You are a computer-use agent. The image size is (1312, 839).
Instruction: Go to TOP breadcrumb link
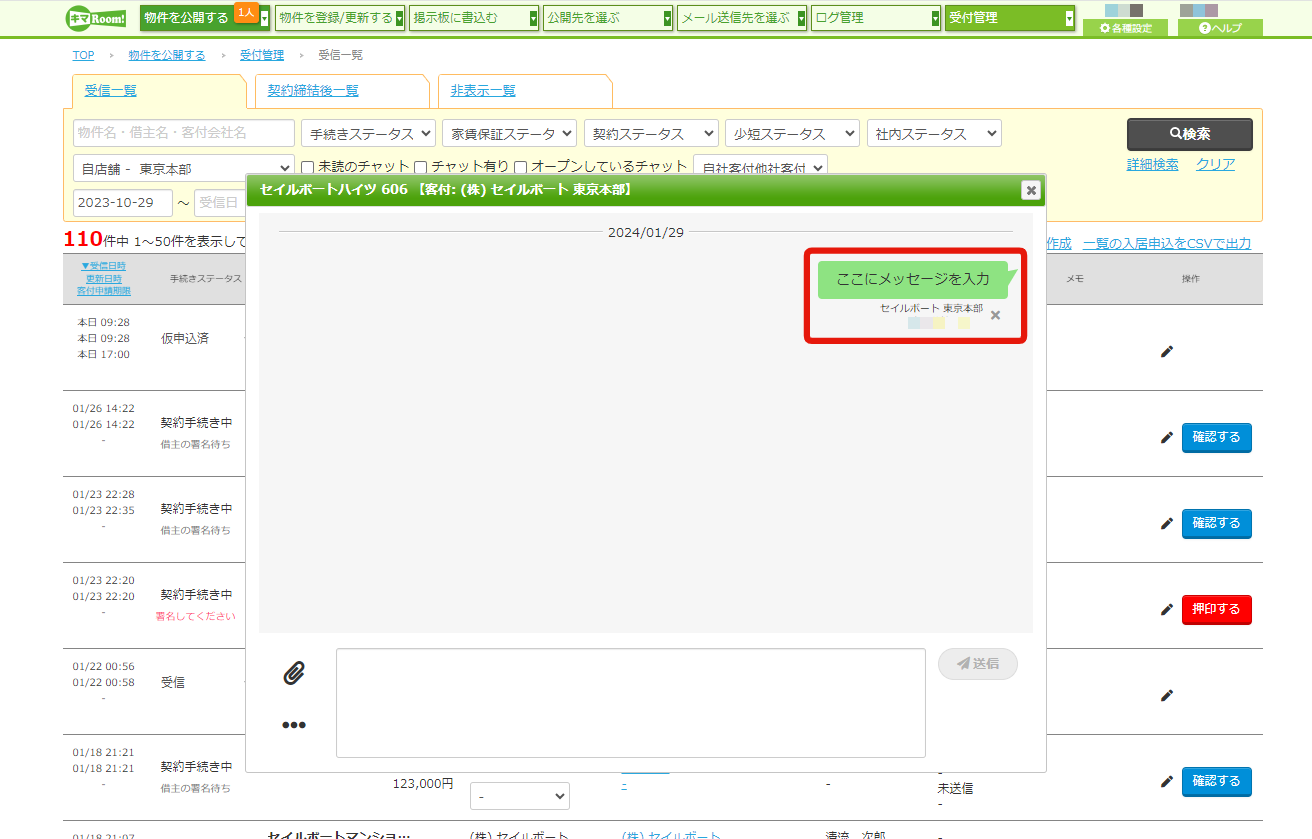(x=83, y=55)
